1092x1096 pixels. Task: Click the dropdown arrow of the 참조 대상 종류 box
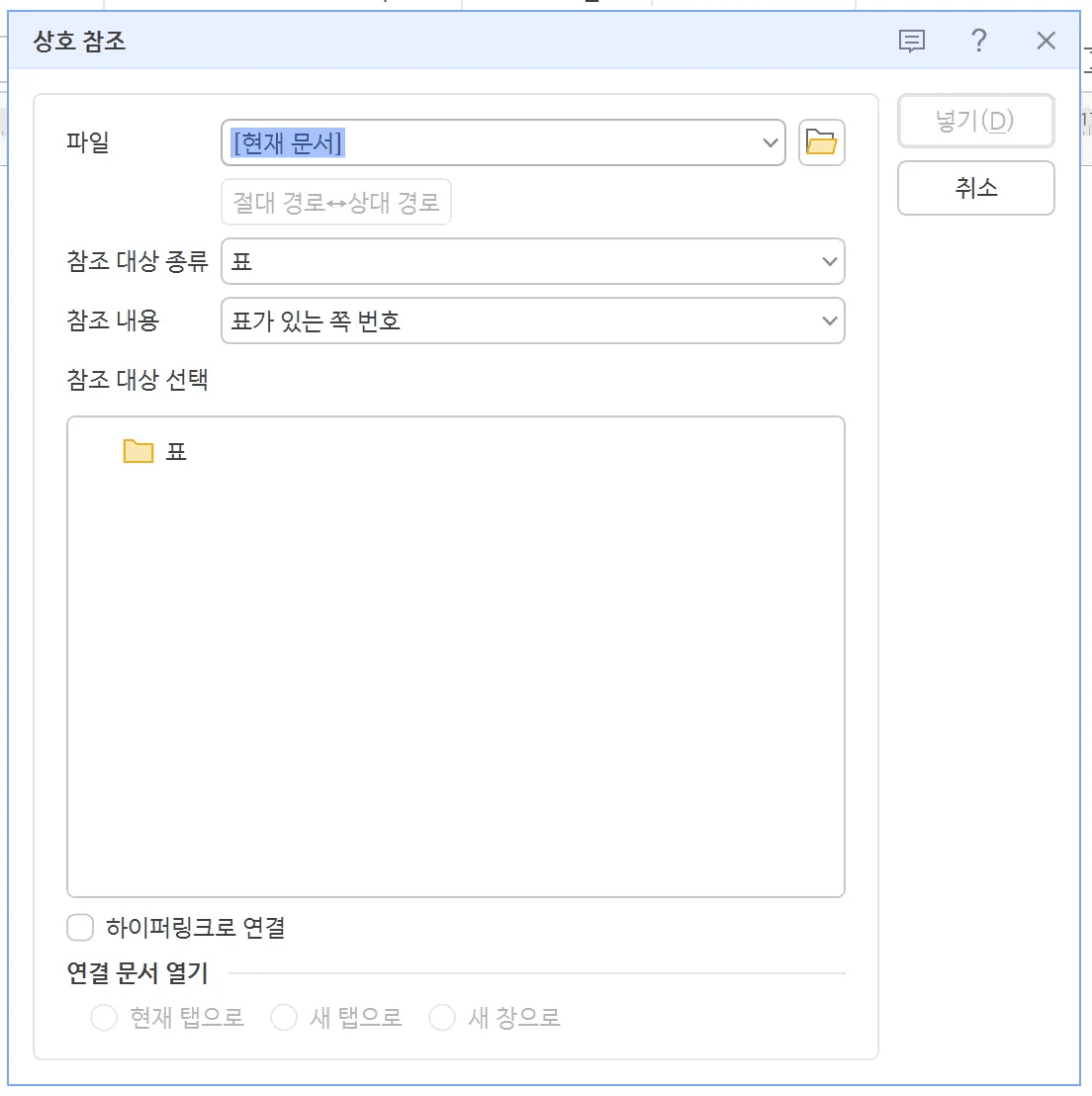click(829, 261)
